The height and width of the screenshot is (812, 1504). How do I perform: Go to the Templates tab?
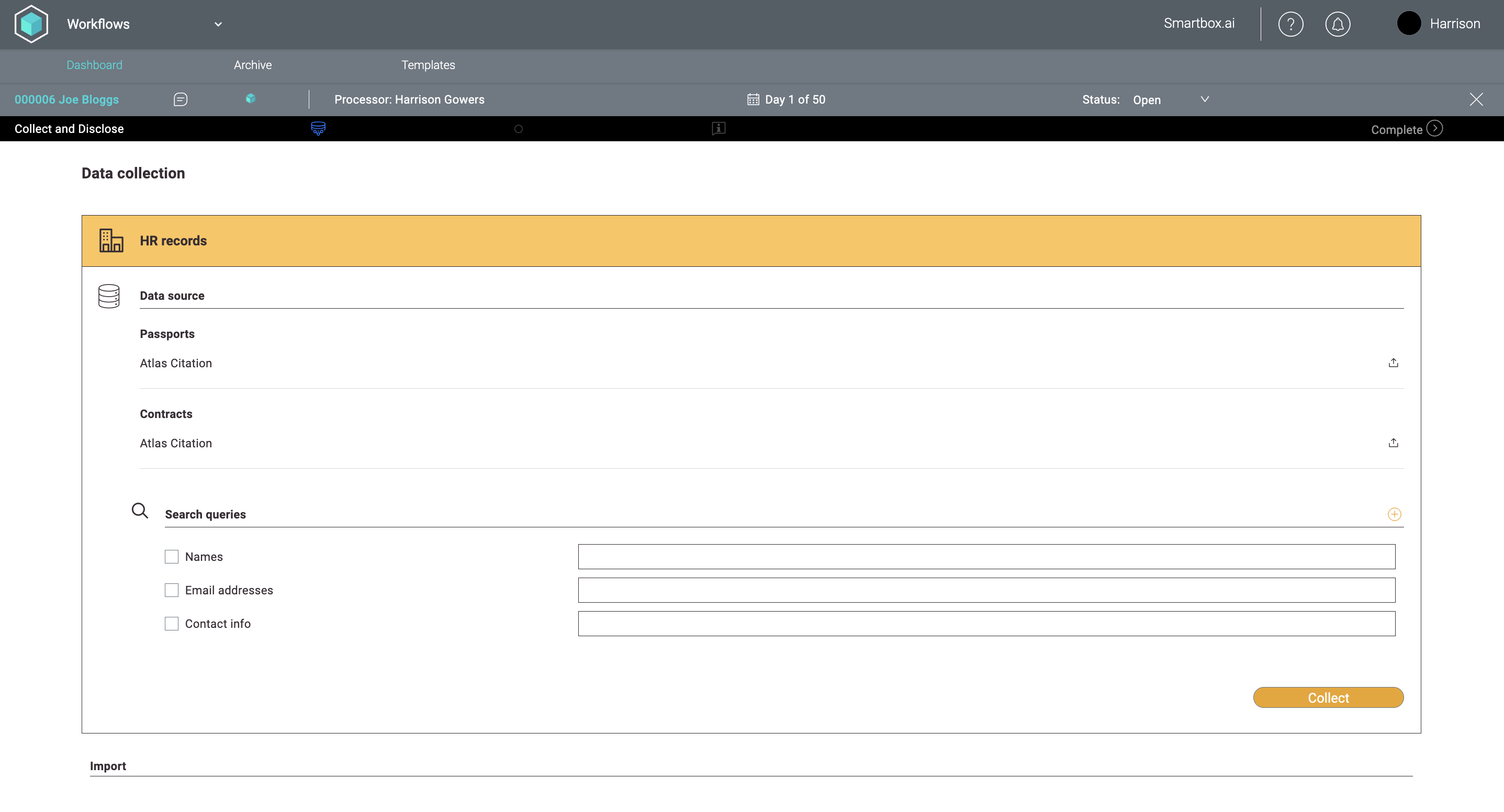pos(428,65)
